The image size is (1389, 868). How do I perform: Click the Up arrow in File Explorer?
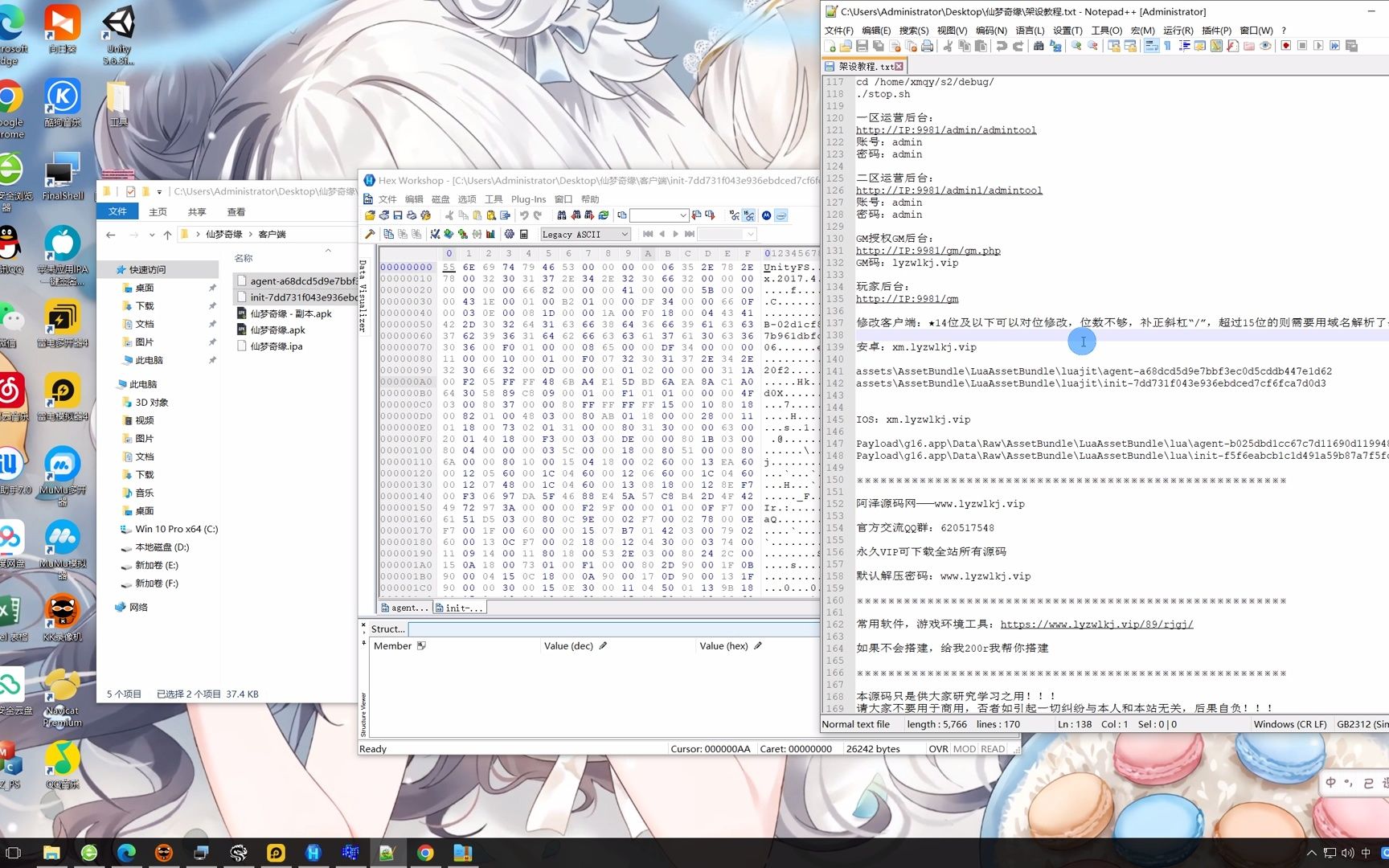point(167,235)
